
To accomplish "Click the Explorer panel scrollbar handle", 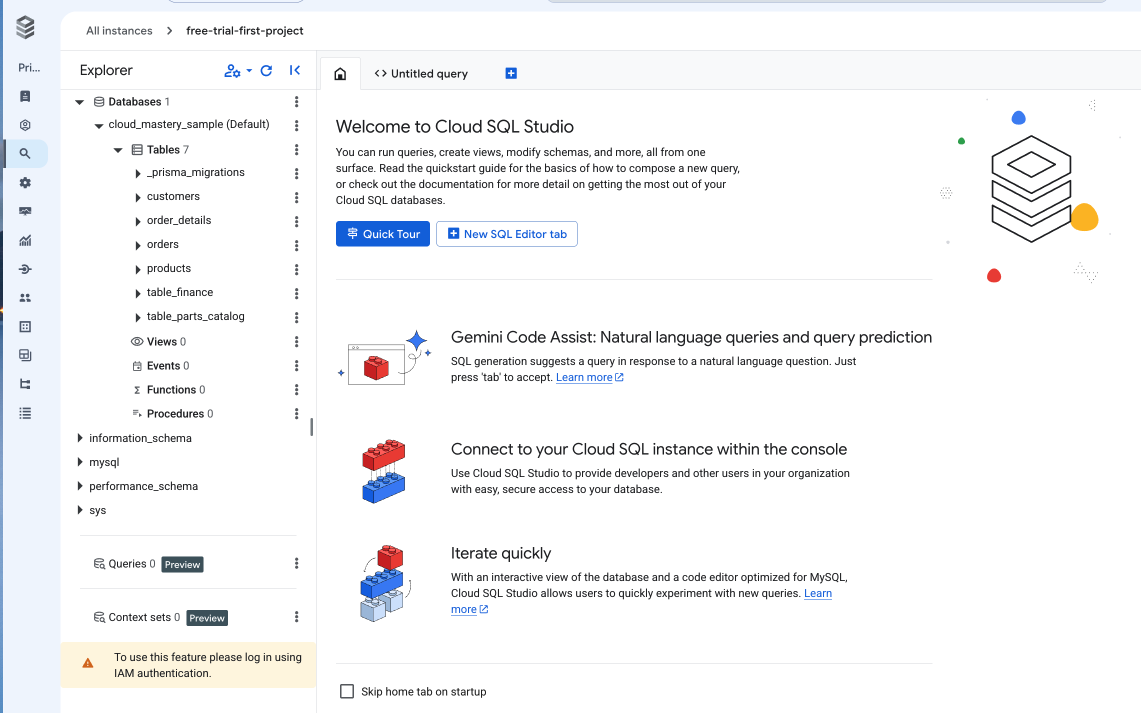I will [311, 427].
